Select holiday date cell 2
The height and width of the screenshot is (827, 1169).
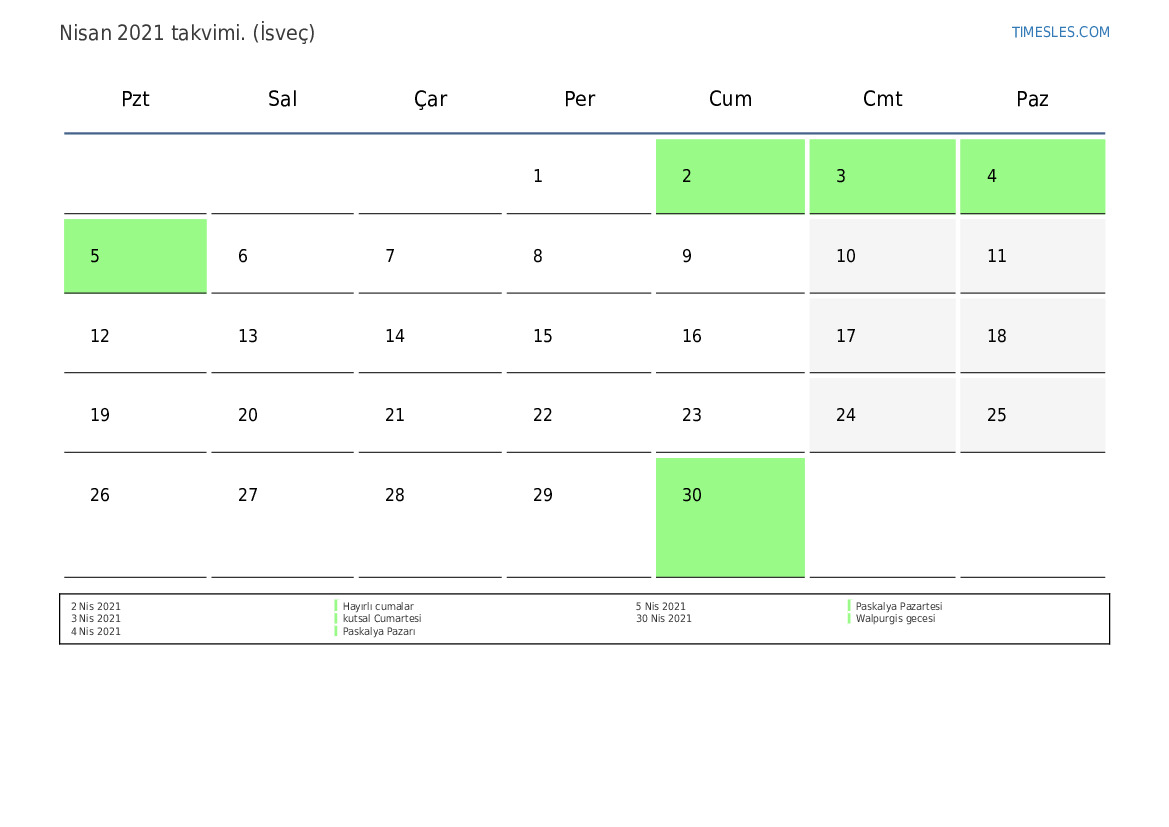pos(730,176)
